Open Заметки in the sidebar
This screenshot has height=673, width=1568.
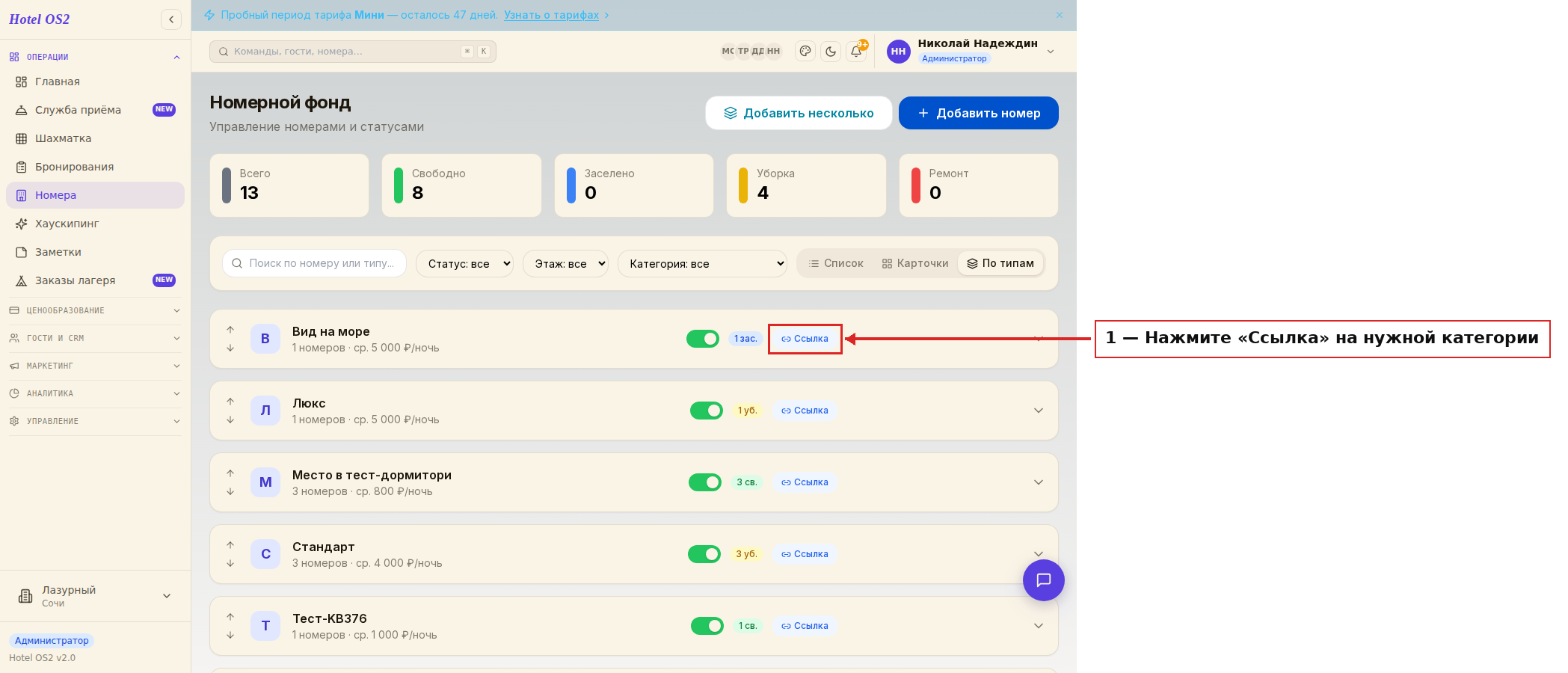[x=95, y=252]
